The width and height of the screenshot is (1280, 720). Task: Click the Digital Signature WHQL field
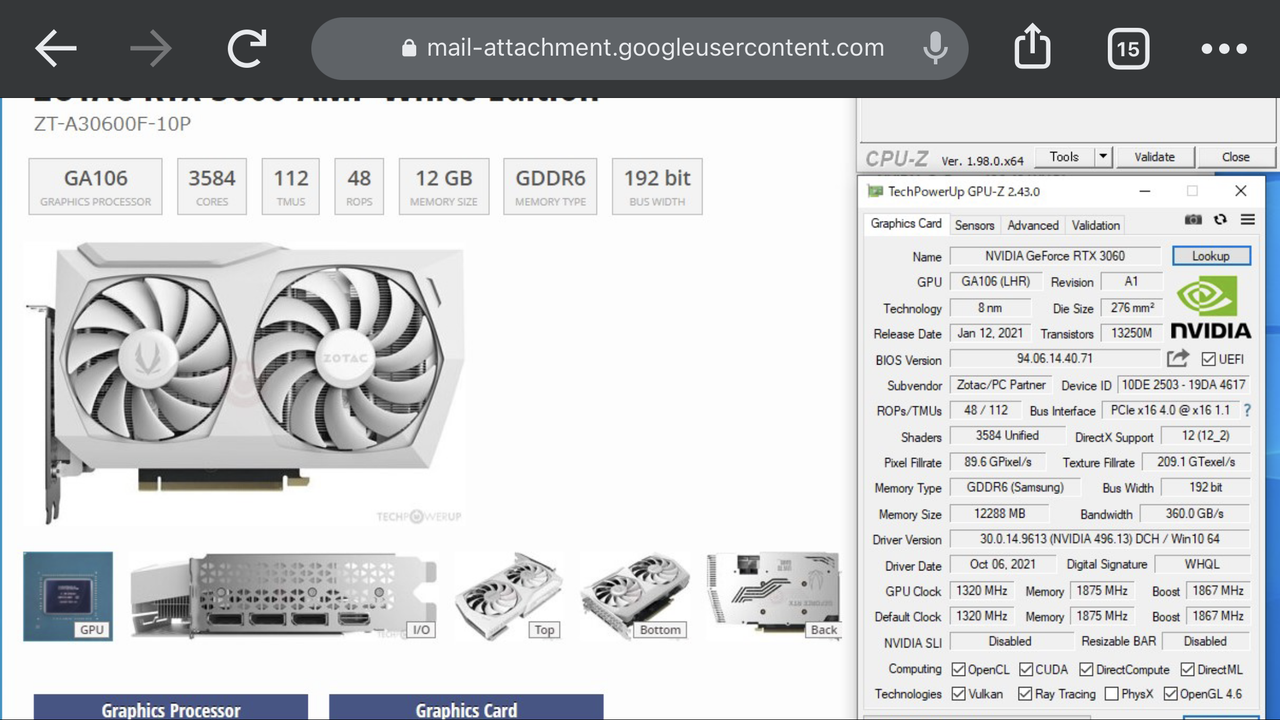pyautogui.click(x=1202, y=564)
